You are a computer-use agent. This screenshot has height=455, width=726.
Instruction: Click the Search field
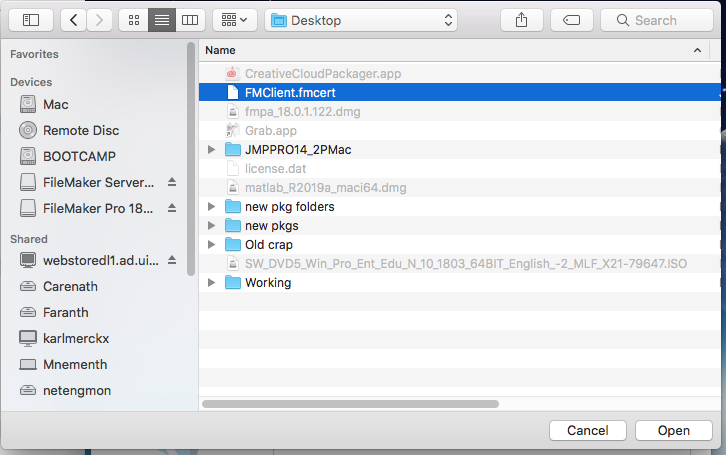pos(657,20)
